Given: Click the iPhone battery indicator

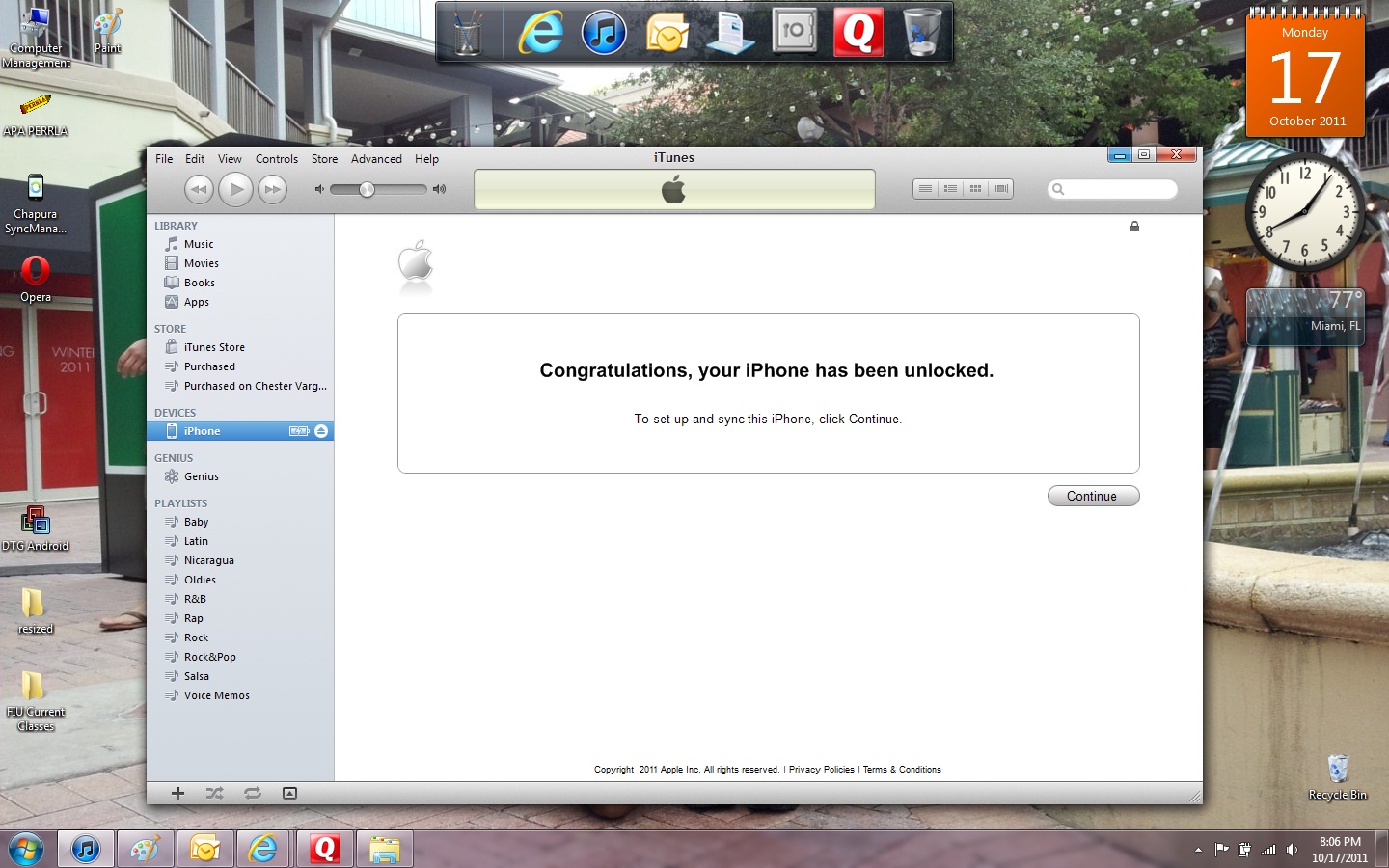Looking at the screenshot, I should pyautogui.click(x=299, y=431).
